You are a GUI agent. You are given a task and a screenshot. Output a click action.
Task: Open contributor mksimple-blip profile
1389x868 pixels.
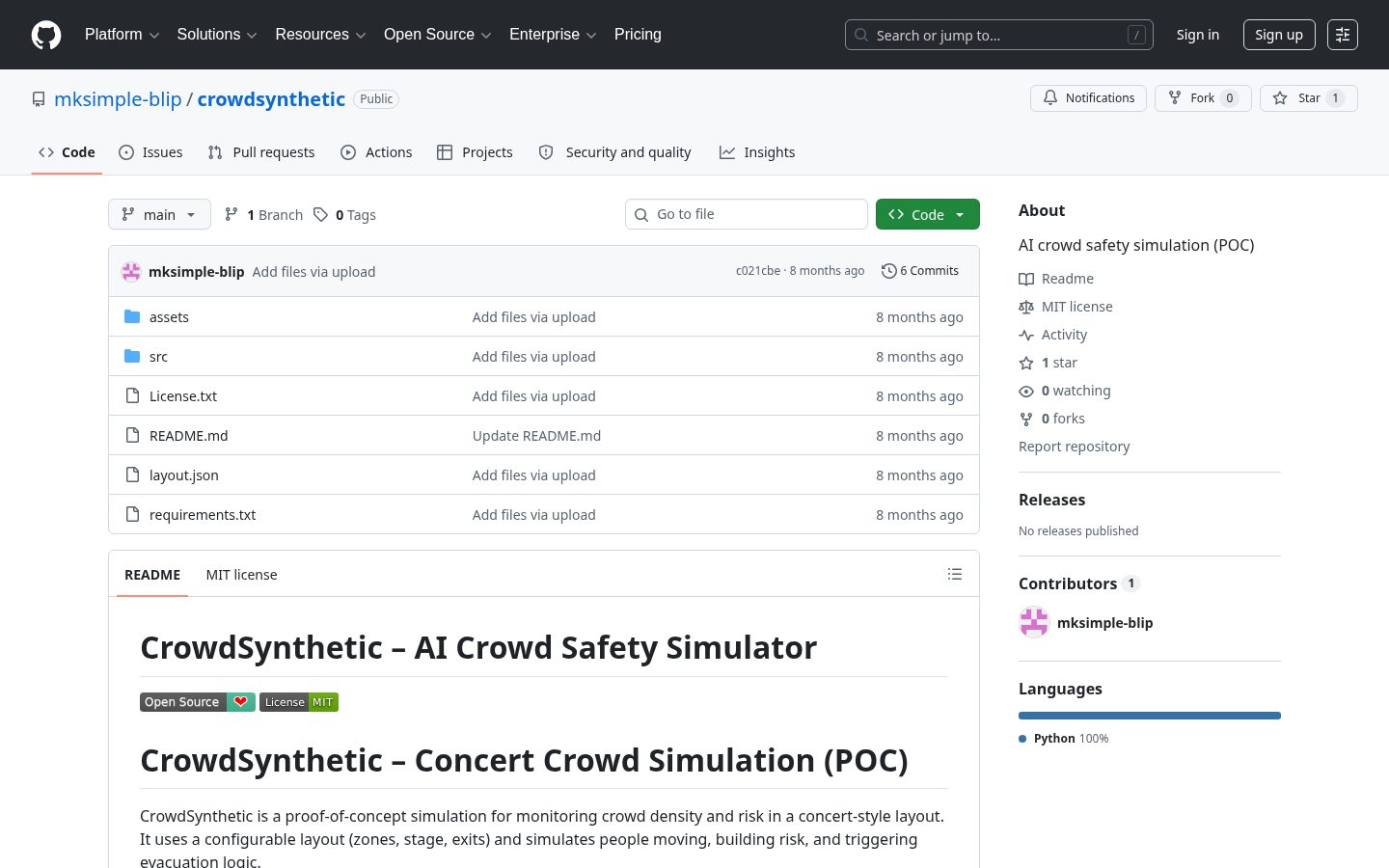[1104, 623]
